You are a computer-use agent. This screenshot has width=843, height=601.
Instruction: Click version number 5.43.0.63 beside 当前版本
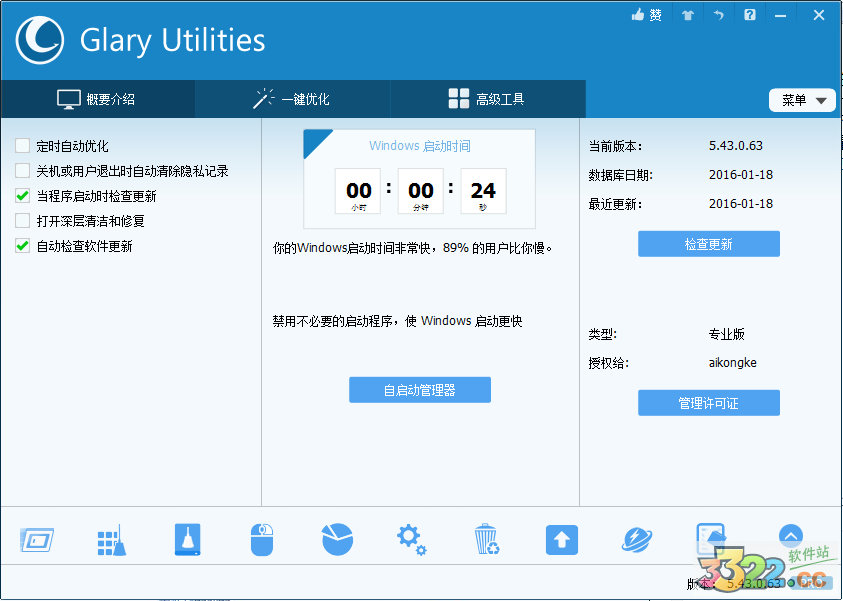click(x=735, y=146)
